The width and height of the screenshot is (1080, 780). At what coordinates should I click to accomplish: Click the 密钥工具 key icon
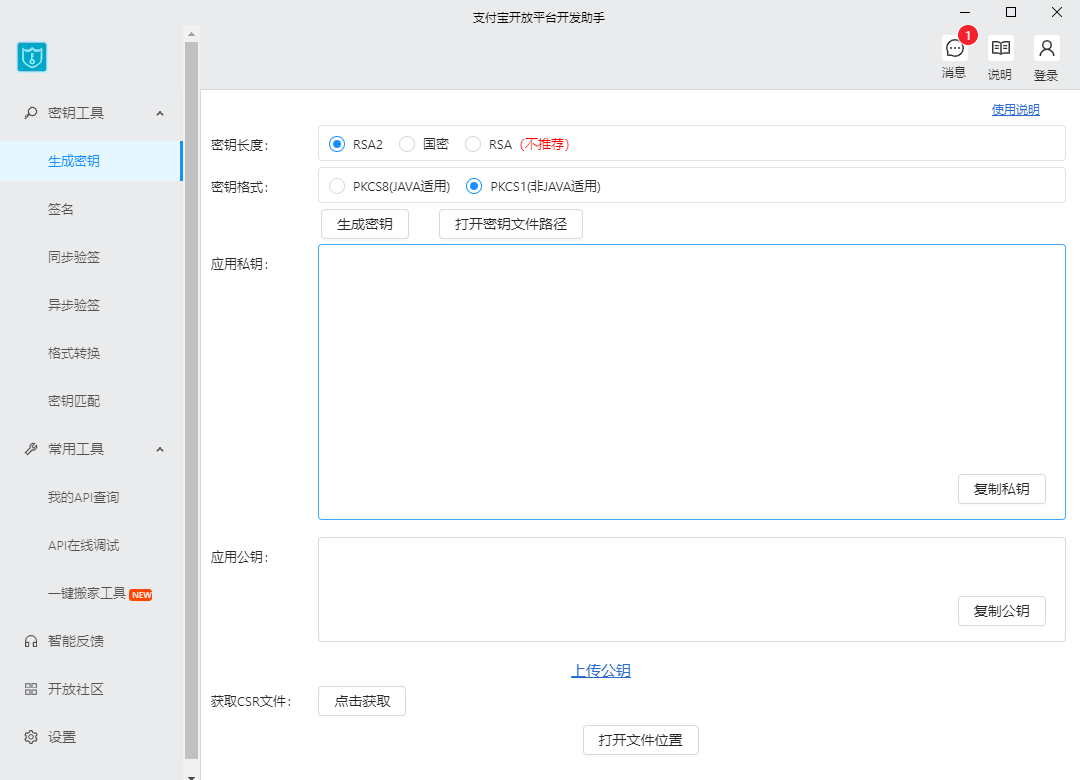[x=31, y=113]
